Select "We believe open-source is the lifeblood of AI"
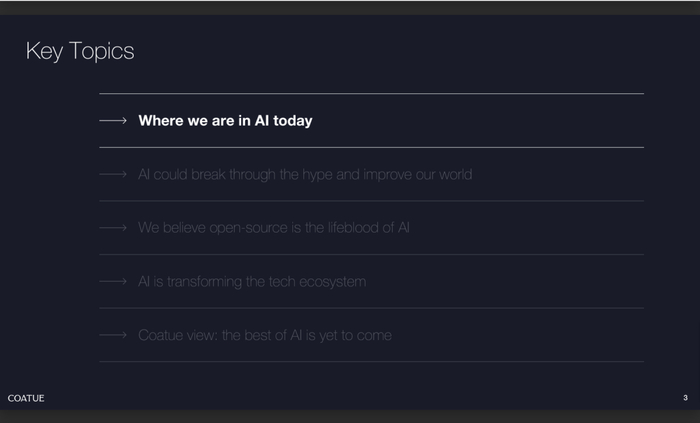The image size is (700, 423). [x=274, y=228]
